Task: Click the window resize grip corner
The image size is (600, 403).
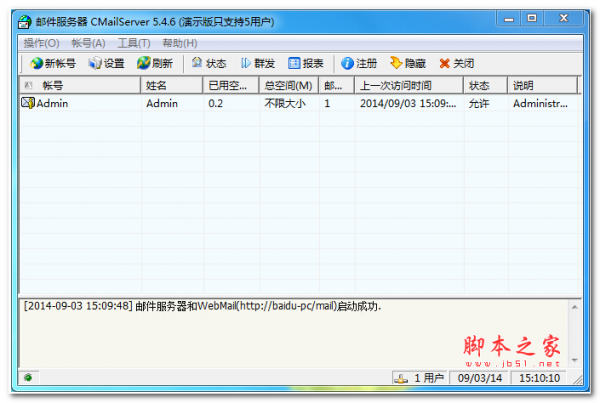Action: point(578,379)
